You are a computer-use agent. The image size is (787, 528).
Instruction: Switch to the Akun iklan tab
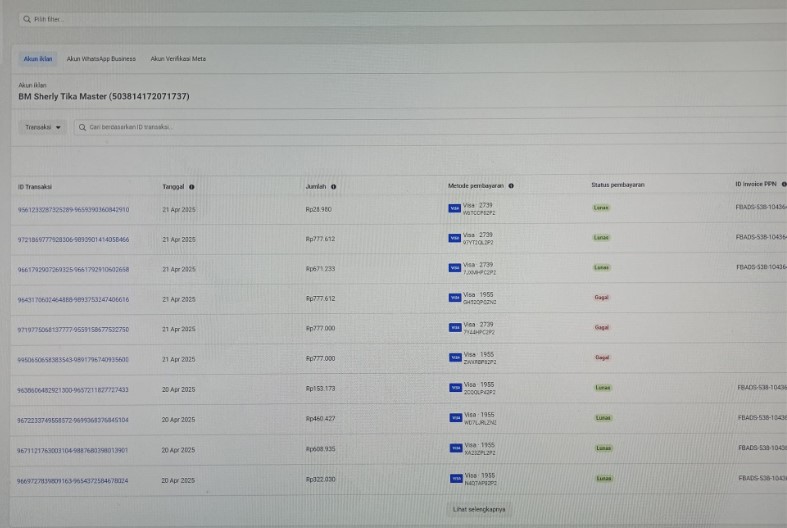[38, 59]
